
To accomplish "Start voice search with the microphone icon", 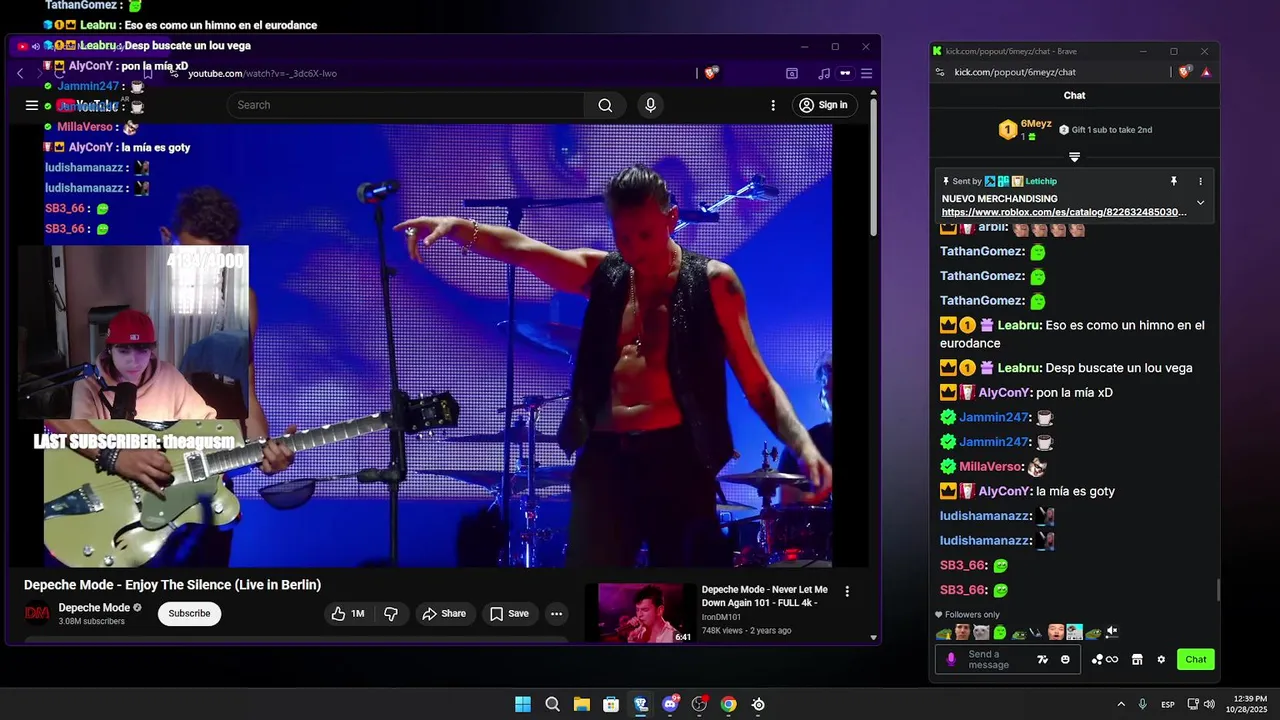I will [x=651, y=105].
